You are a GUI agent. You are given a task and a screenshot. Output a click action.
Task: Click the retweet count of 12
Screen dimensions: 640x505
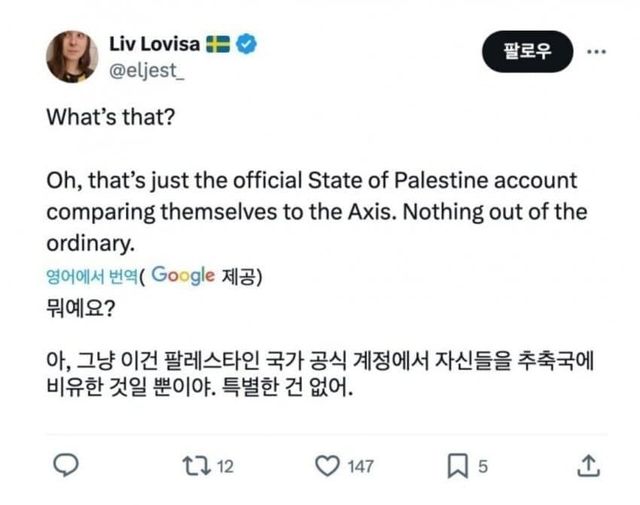coord(225,466)
